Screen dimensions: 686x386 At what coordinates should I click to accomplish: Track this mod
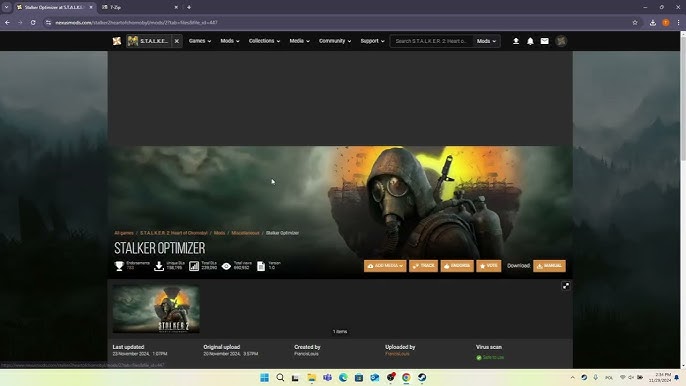click(423, 266)
